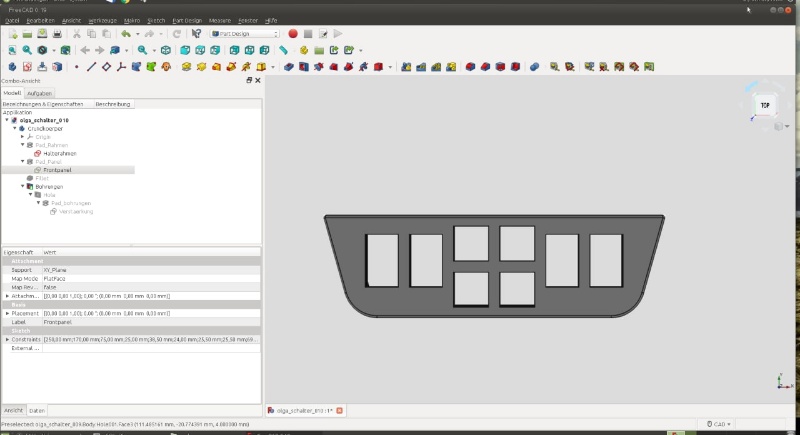Close the olga_schalter_010 document tab
The height and width of the screenshot is (435, 800).
[x=339, y=411]
